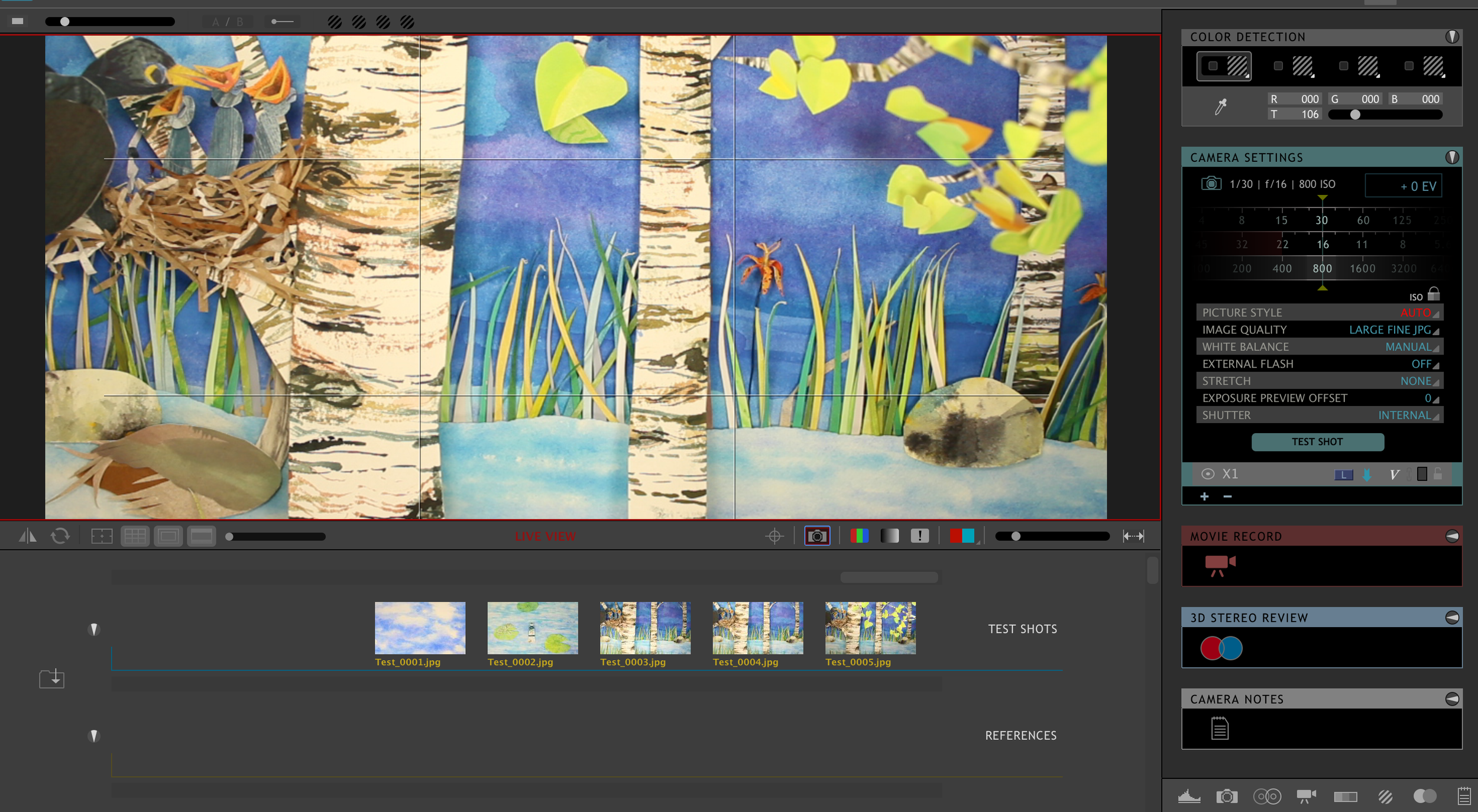1478x812 pixels.
Task: Select the Test_0003.jpg thumbnail
Action: [645, 628]
